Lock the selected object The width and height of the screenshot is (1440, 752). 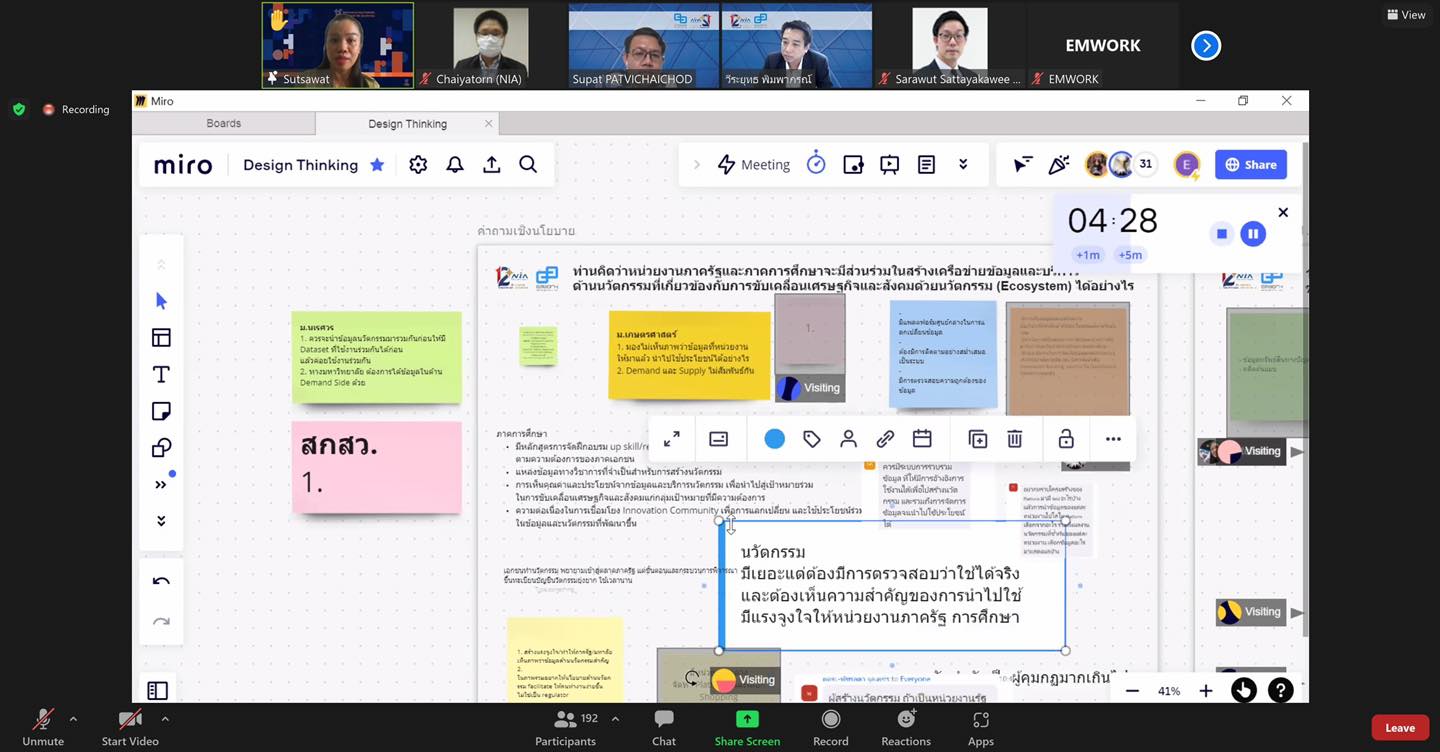click(x=1066, y=439)
